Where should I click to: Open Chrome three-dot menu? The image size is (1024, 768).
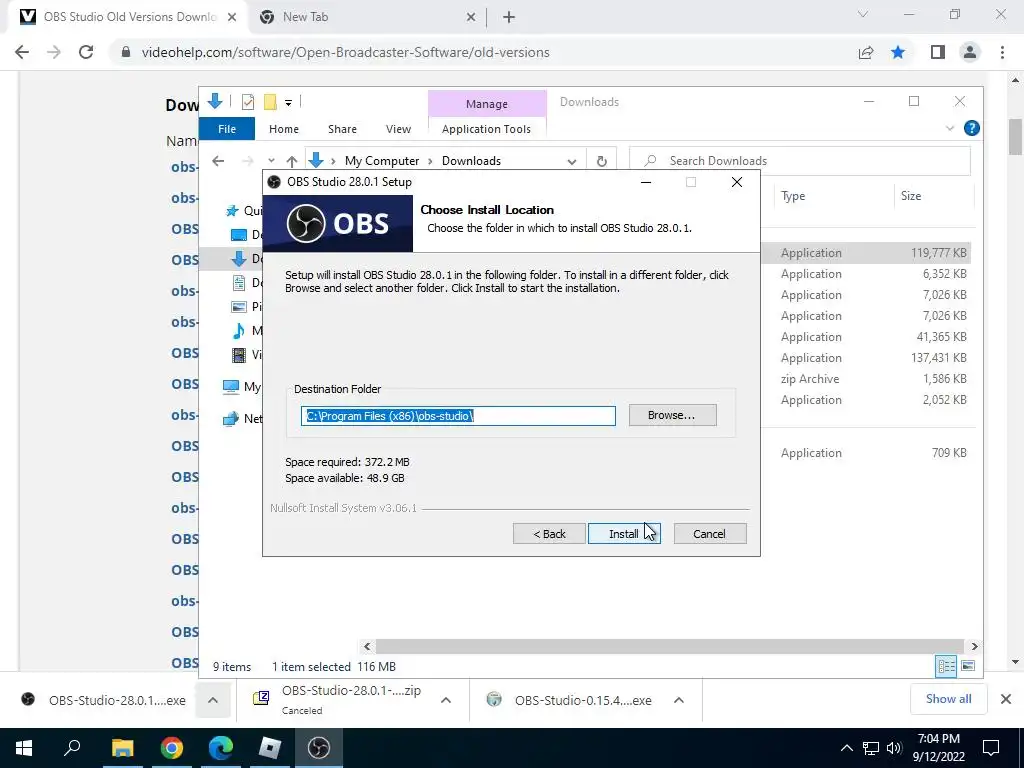pyautogui.click(x=1002, y=52)
